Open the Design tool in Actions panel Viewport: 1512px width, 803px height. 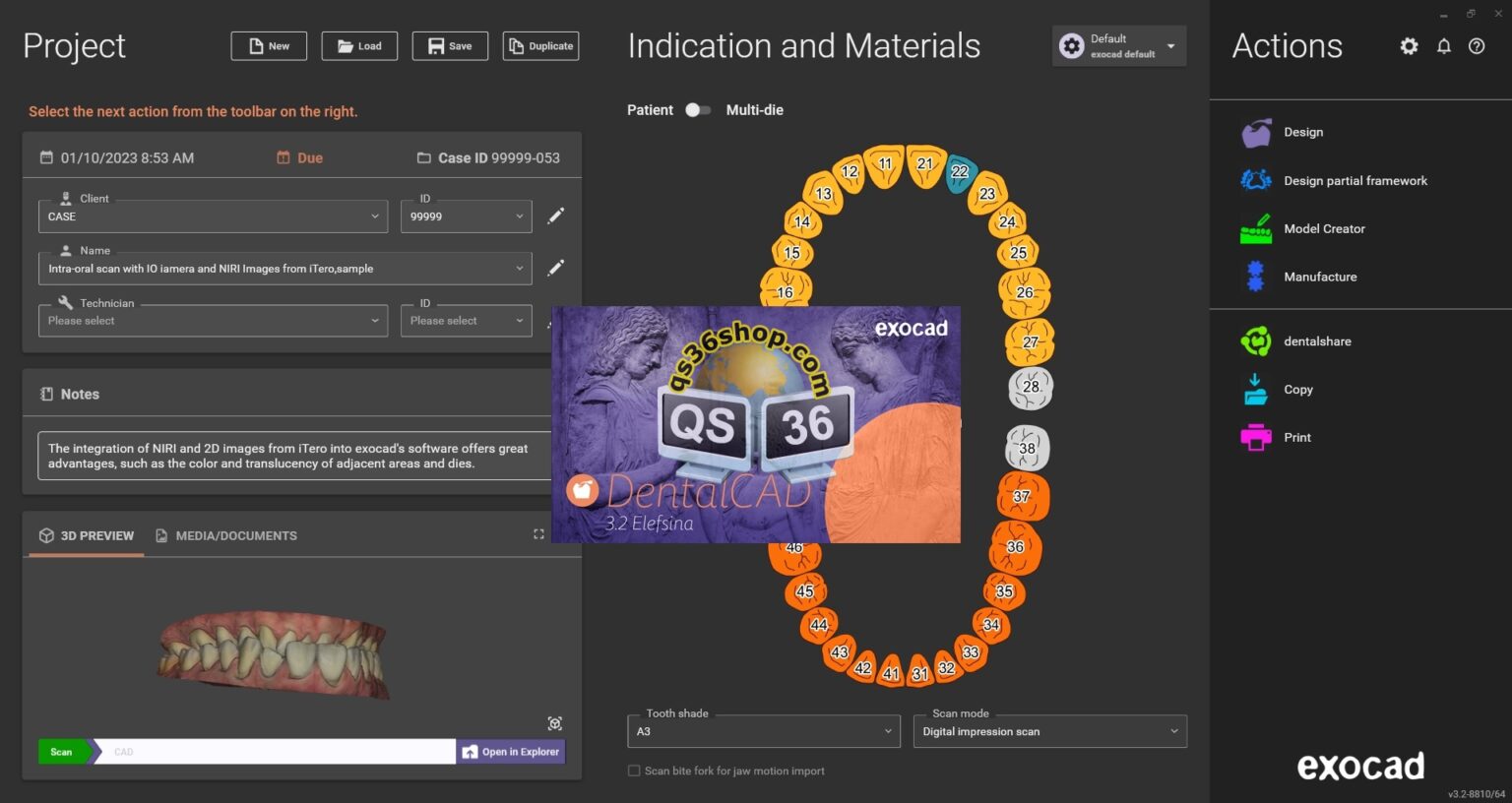(1301, 132)
